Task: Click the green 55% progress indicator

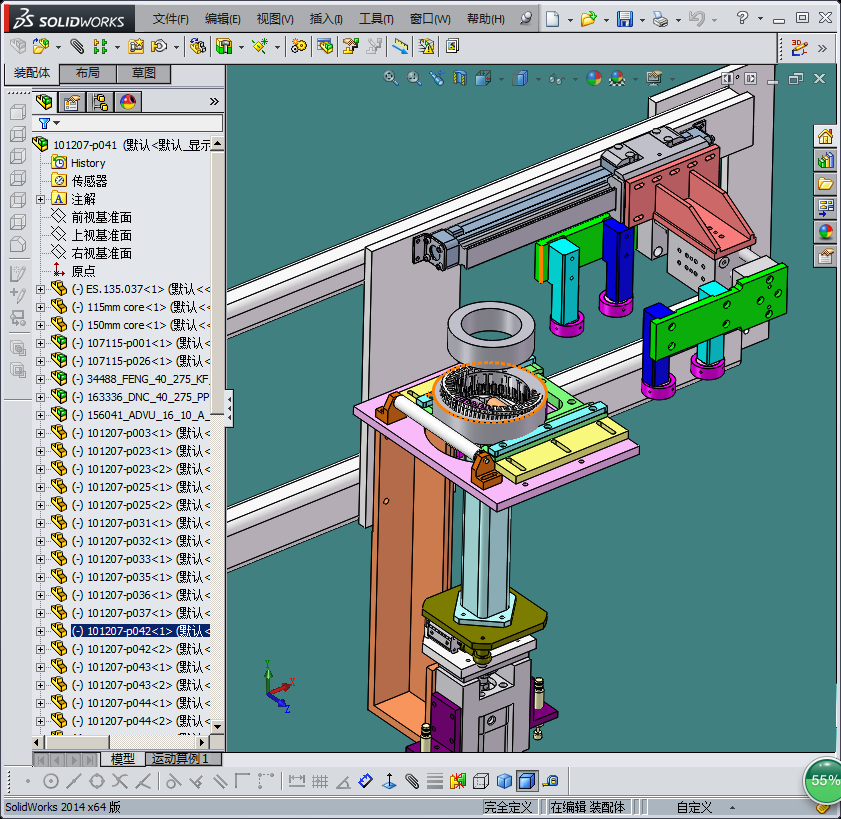Action: point(824,780)
